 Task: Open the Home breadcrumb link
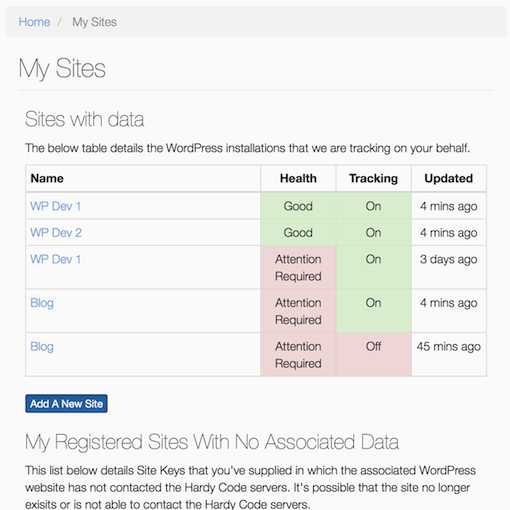point(34,22)
